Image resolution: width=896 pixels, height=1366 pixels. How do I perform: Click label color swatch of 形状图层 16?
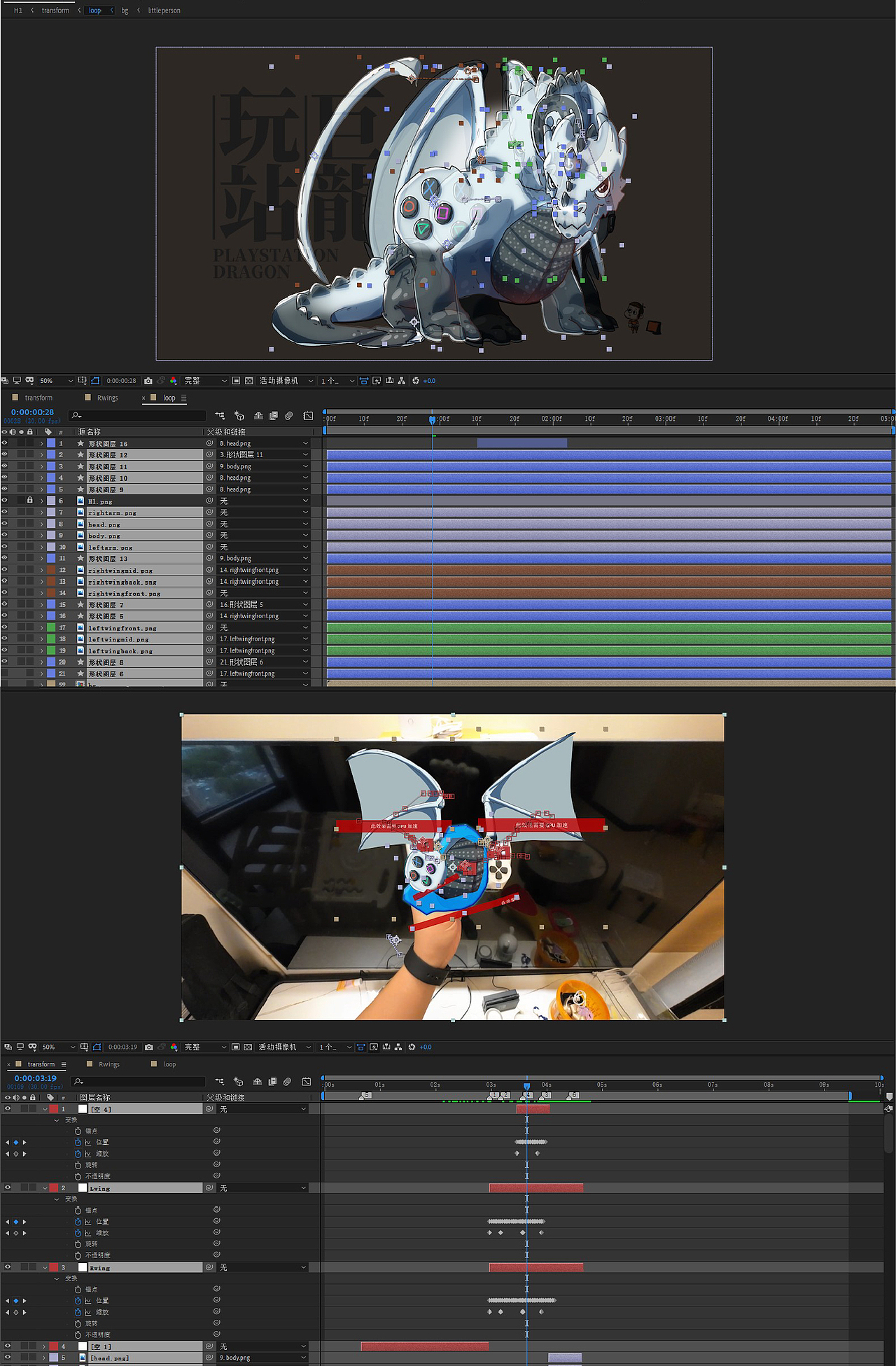click(x=51, y=443)
